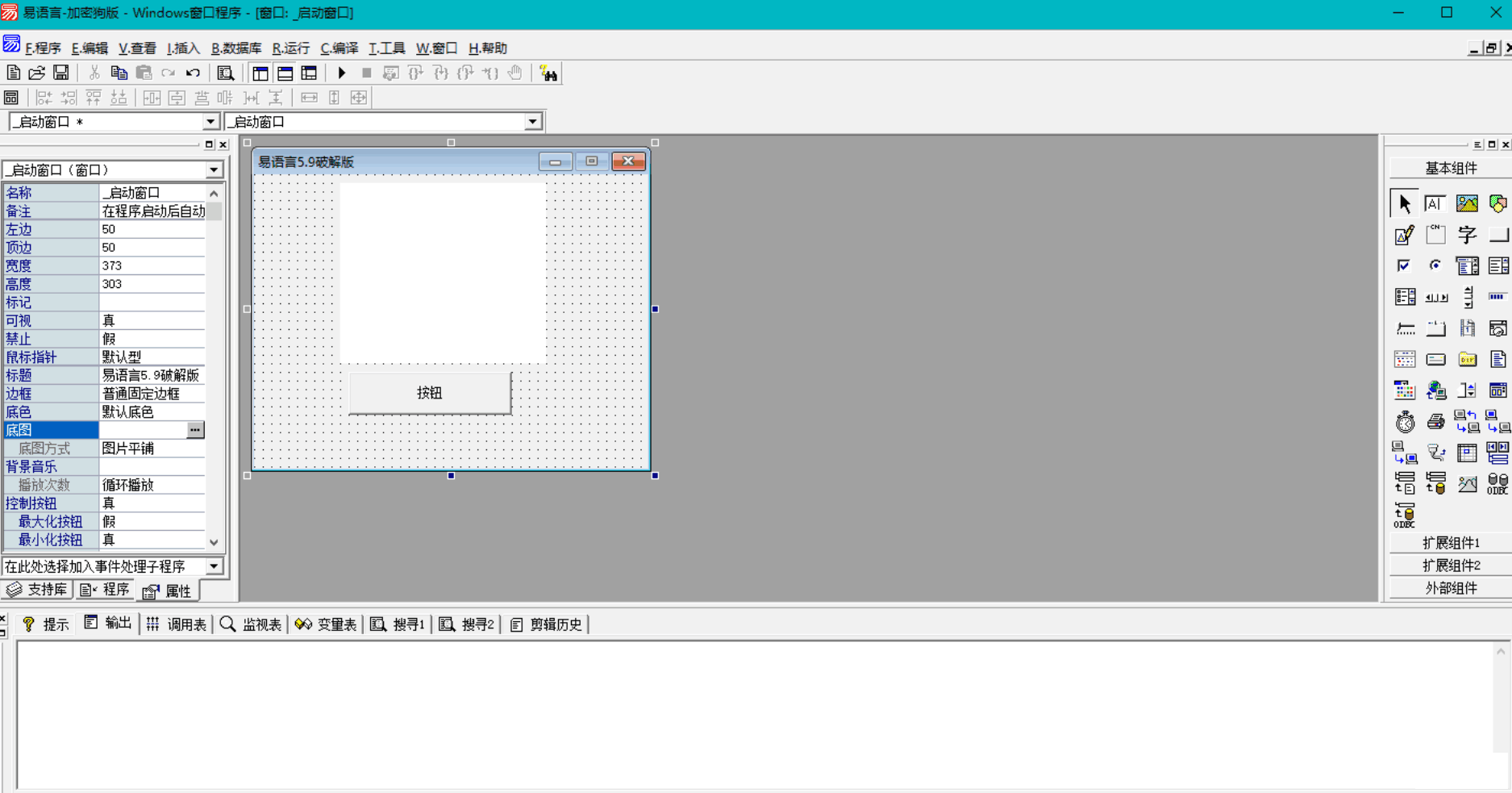Screen dimensions: 1512x793
Task: Select the movie film component icon
Action: coord(1467,328)
